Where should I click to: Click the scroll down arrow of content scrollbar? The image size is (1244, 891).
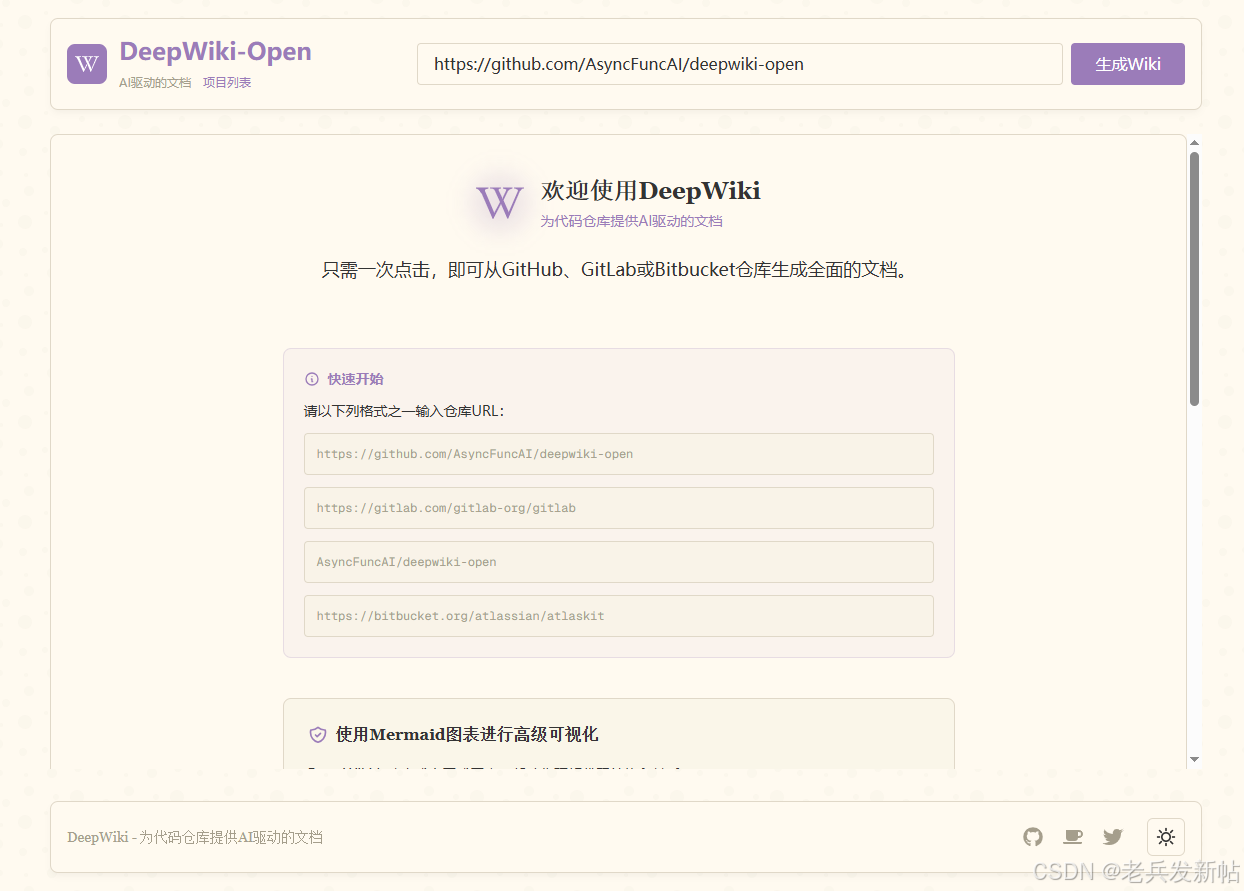(x=1194, y=759)
